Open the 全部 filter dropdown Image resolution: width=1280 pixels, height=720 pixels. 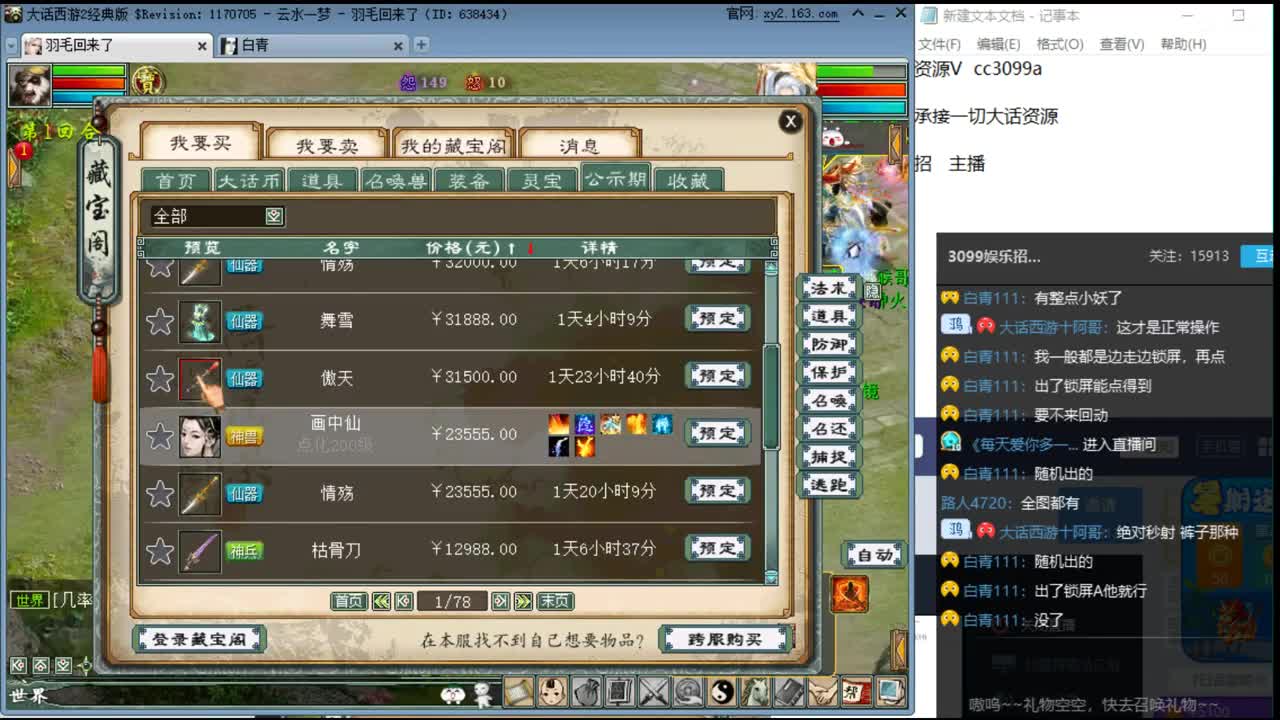274,216
